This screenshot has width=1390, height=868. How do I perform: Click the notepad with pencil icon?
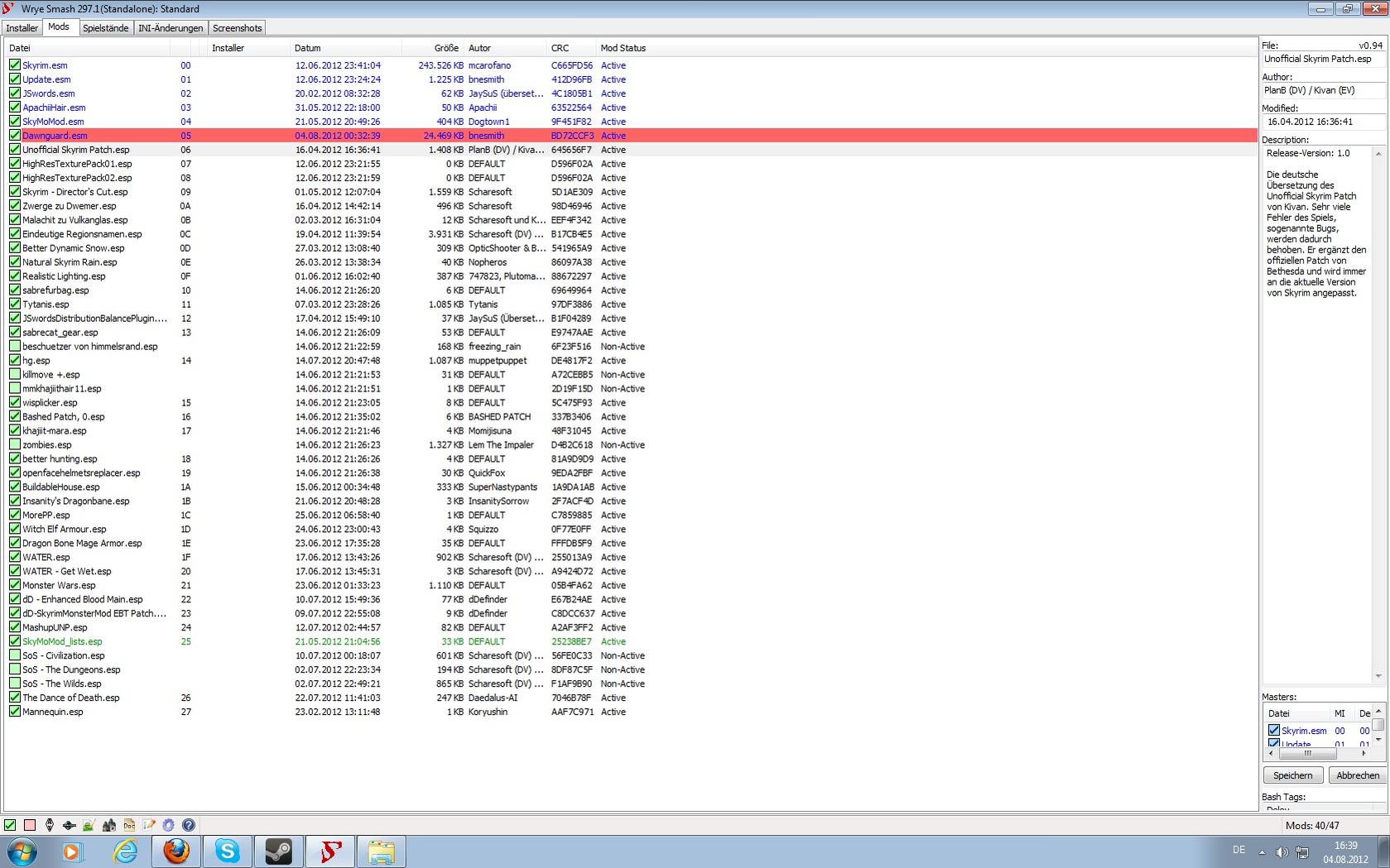[x=149, y=825]
